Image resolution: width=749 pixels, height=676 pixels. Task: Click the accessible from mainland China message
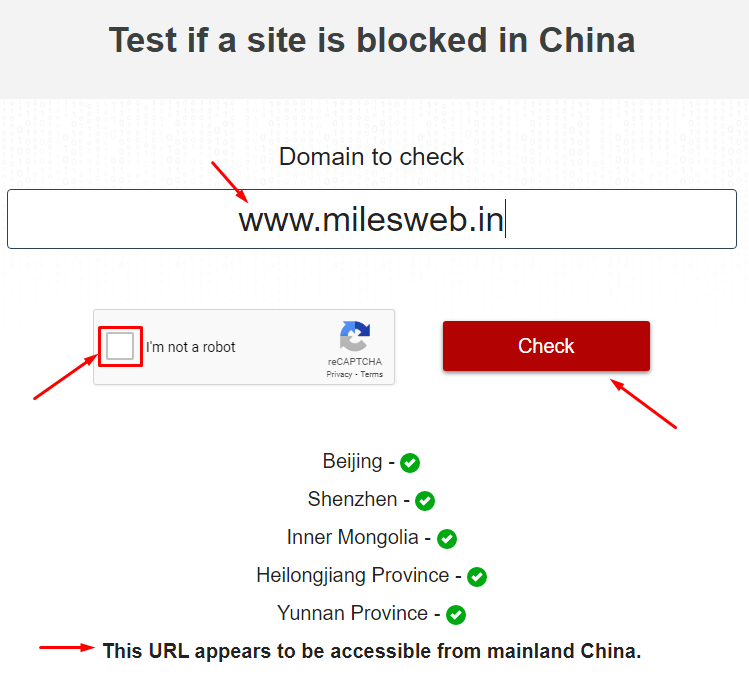click(x=372, y=651)
